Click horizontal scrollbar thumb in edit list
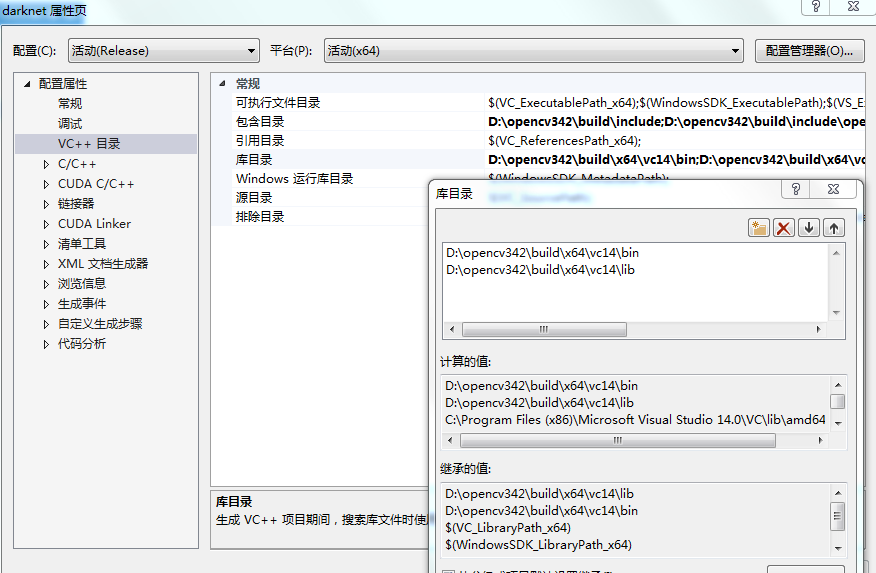 [544, 330]
